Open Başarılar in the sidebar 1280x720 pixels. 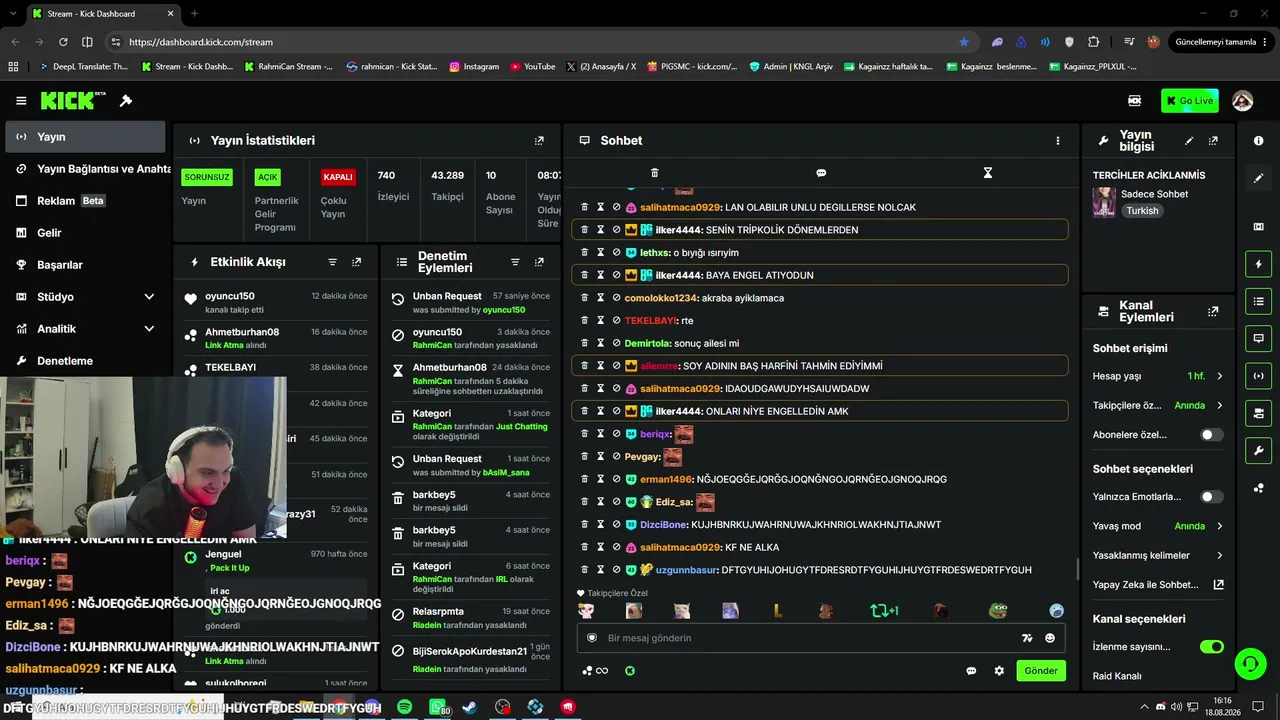(85, 265)
